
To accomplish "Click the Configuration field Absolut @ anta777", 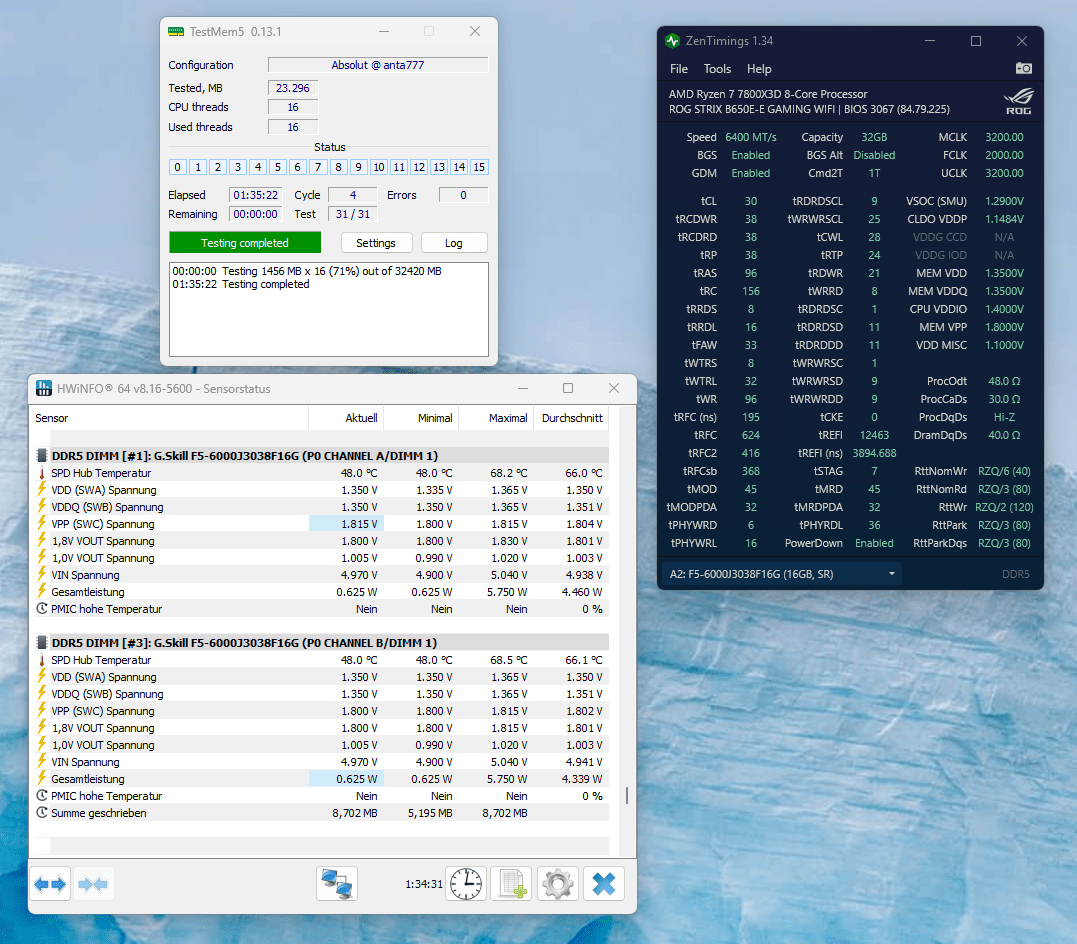I will pyautogui.click(x=378, y=65).
